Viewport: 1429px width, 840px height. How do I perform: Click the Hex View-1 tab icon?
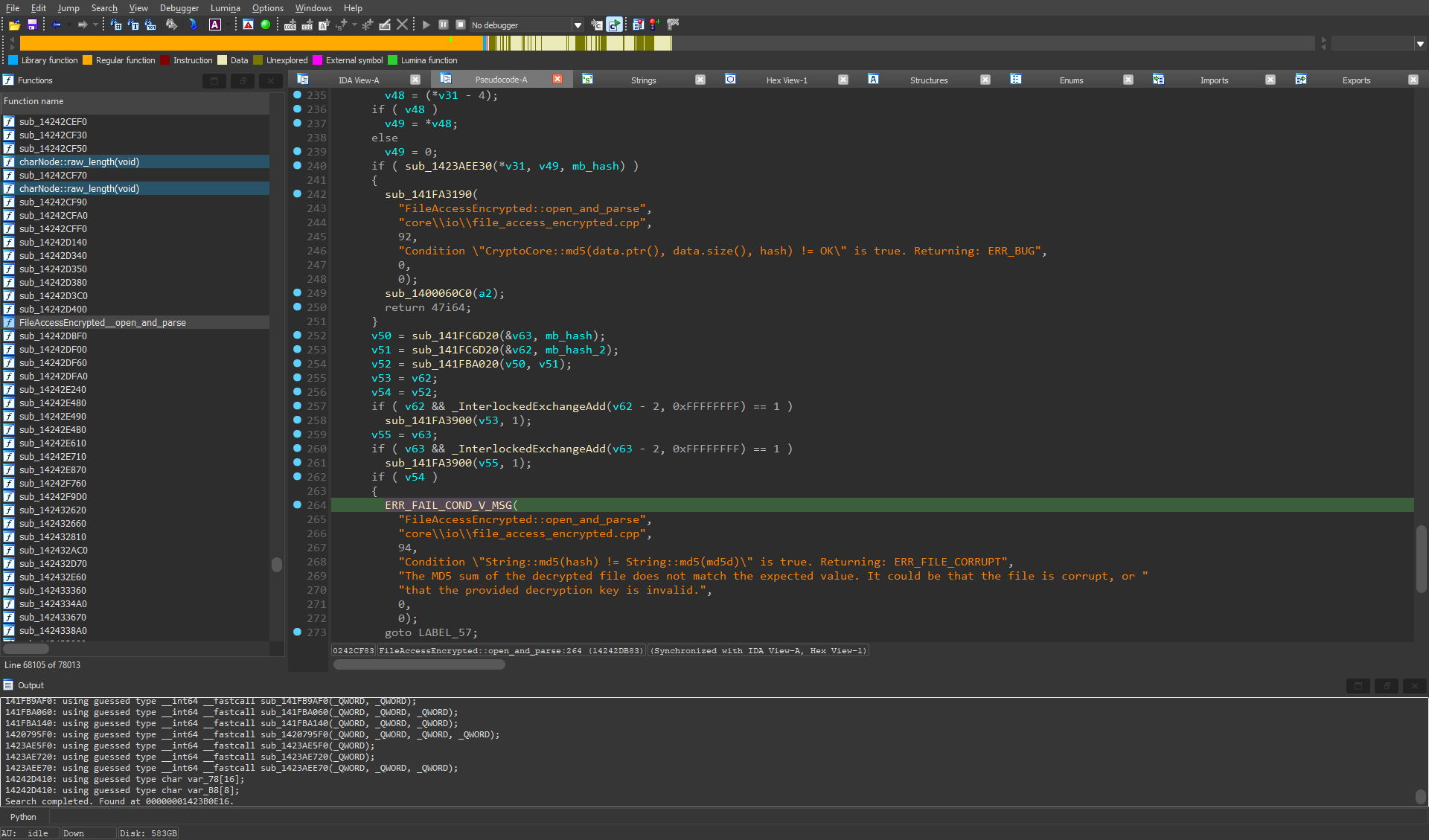point(731,80)
